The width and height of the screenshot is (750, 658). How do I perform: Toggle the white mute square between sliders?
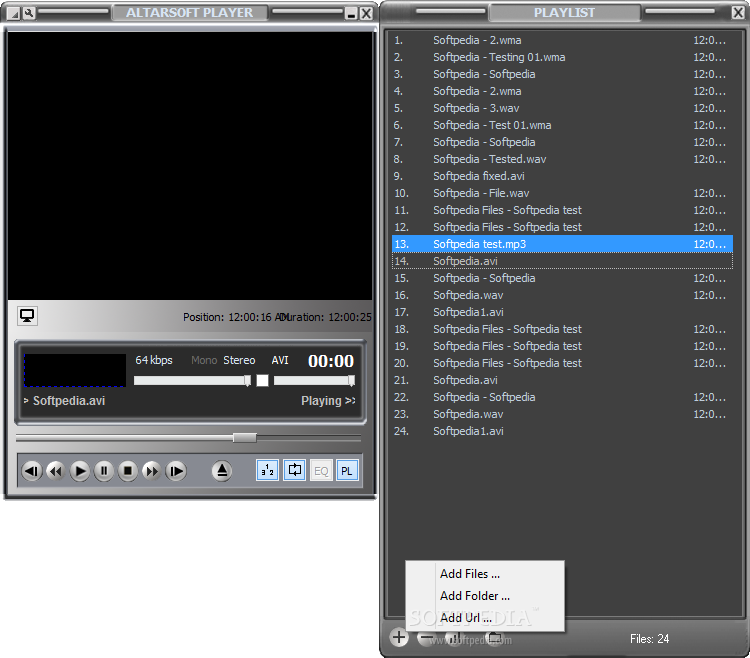click(262, 381)
